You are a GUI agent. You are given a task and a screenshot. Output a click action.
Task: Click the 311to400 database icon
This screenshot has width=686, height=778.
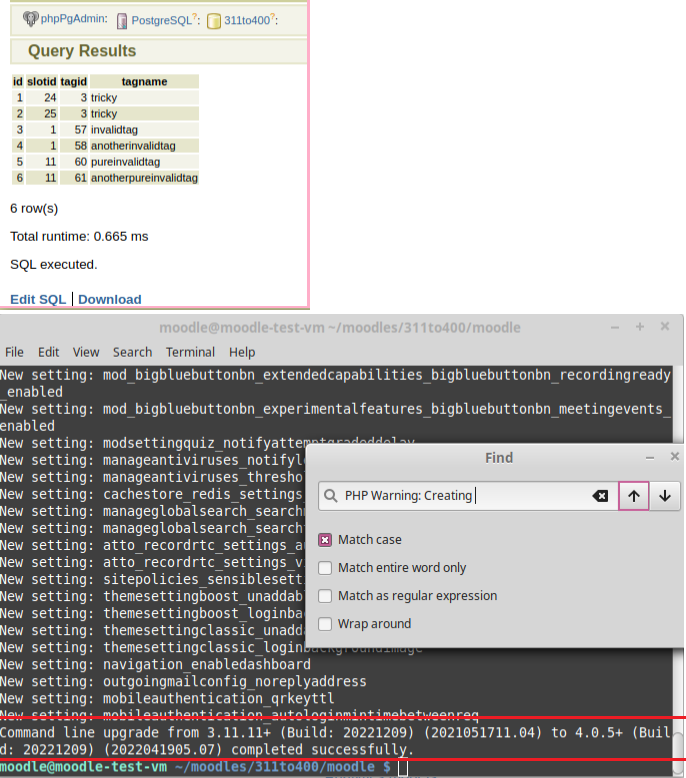pos(214,21)
